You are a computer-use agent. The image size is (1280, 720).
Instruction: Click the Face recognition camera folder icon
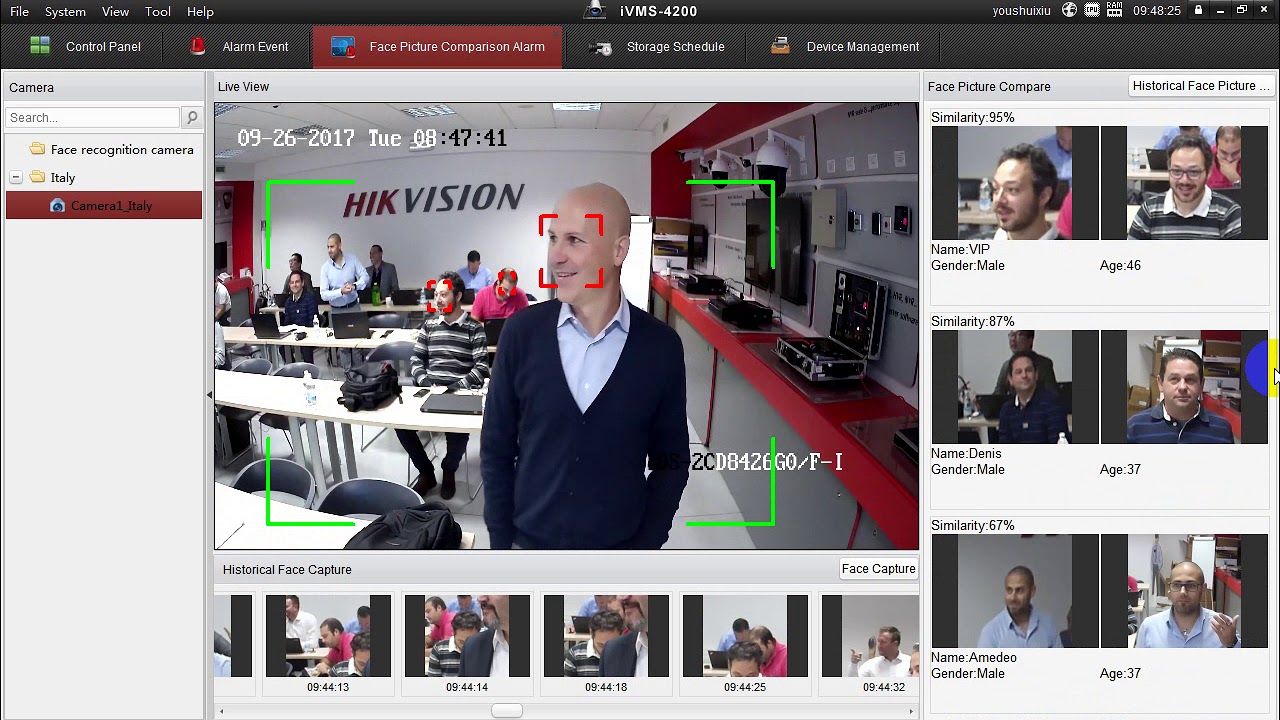click(x=38, y=149)
